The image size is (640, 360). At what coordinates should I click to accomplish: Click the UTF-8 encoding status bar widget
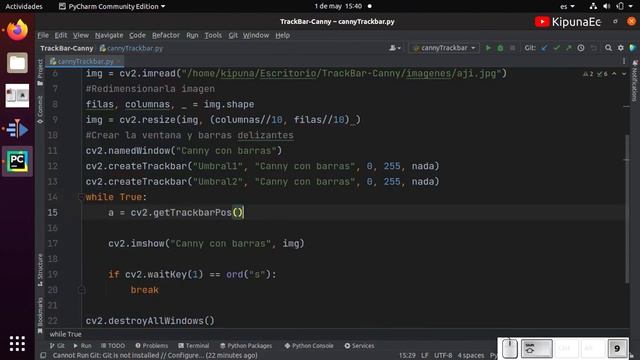pos(442,356)
